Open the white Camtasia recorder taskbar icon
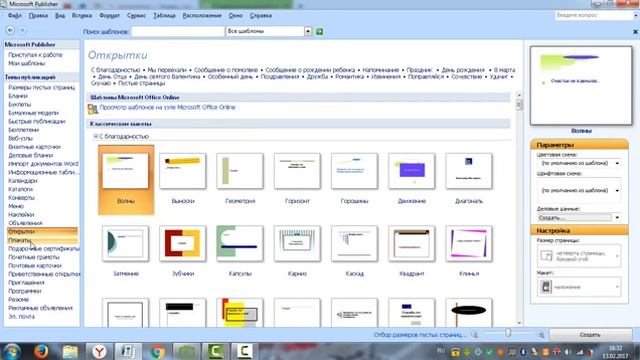The height and width of the screenshot is (360, 640). point(244,351)
